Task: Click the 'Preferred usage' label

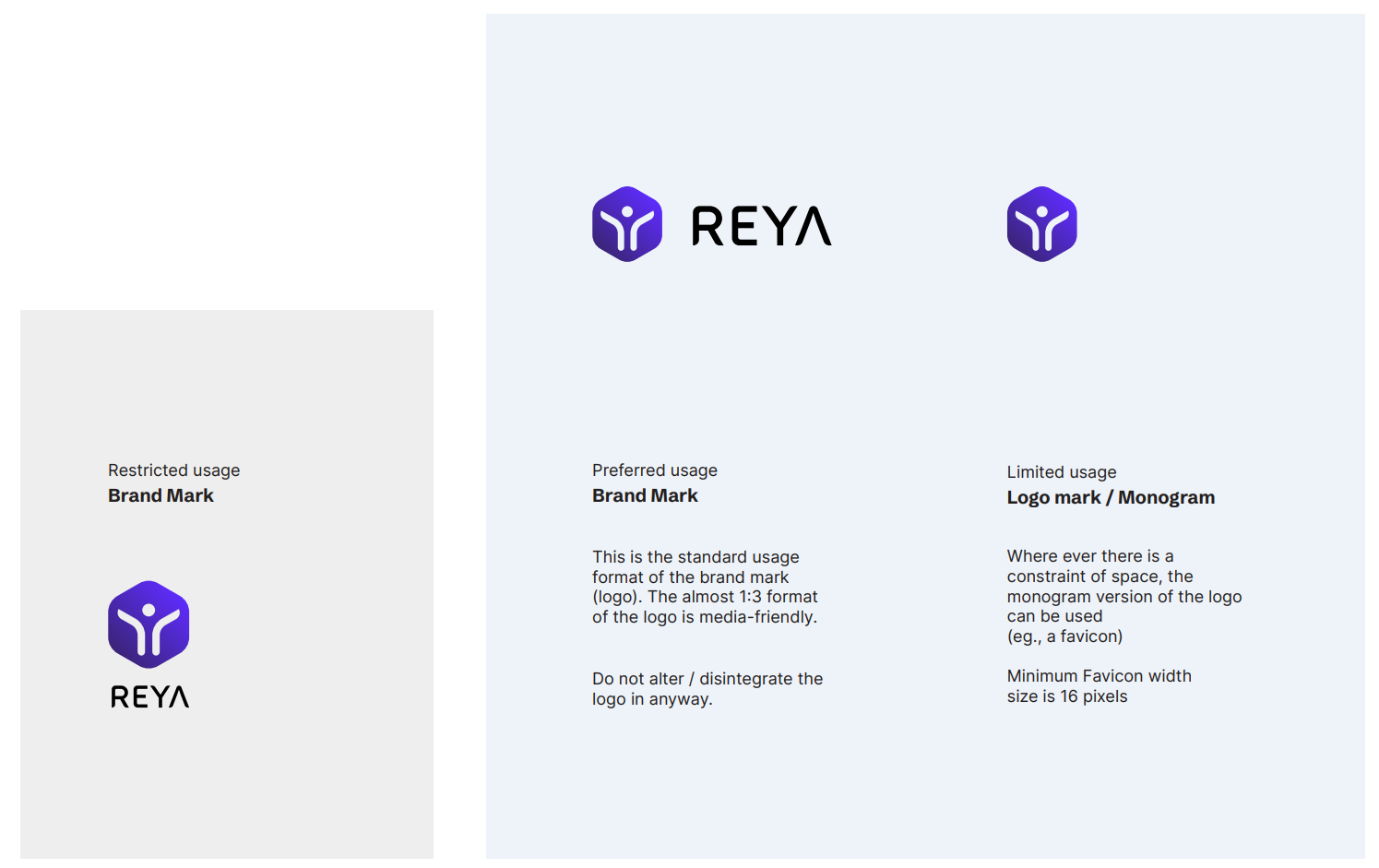Action: tap(654, 470)
